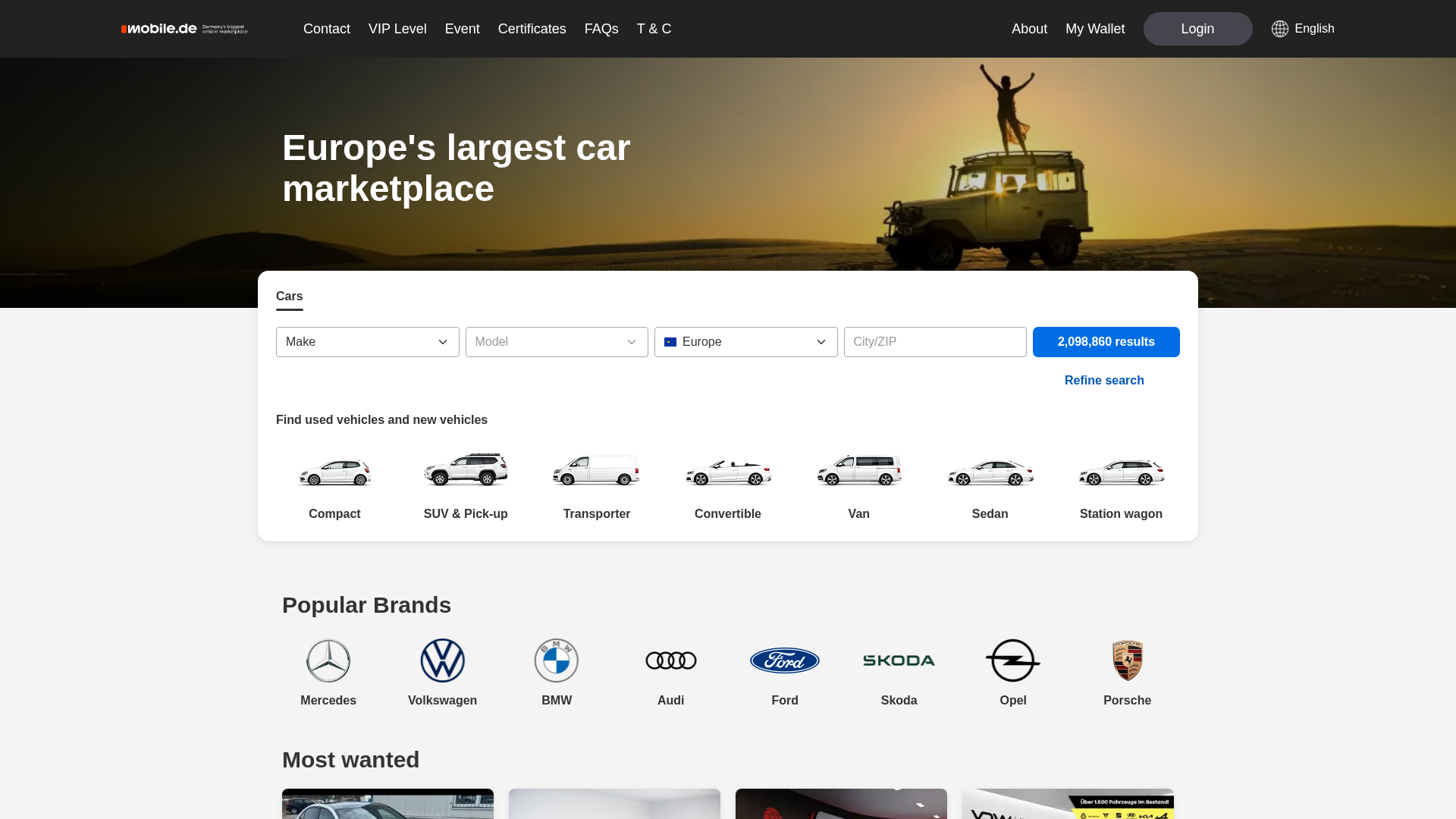Select the Convertible car icon
The image size is (1456, 819).
pos(728,472)
